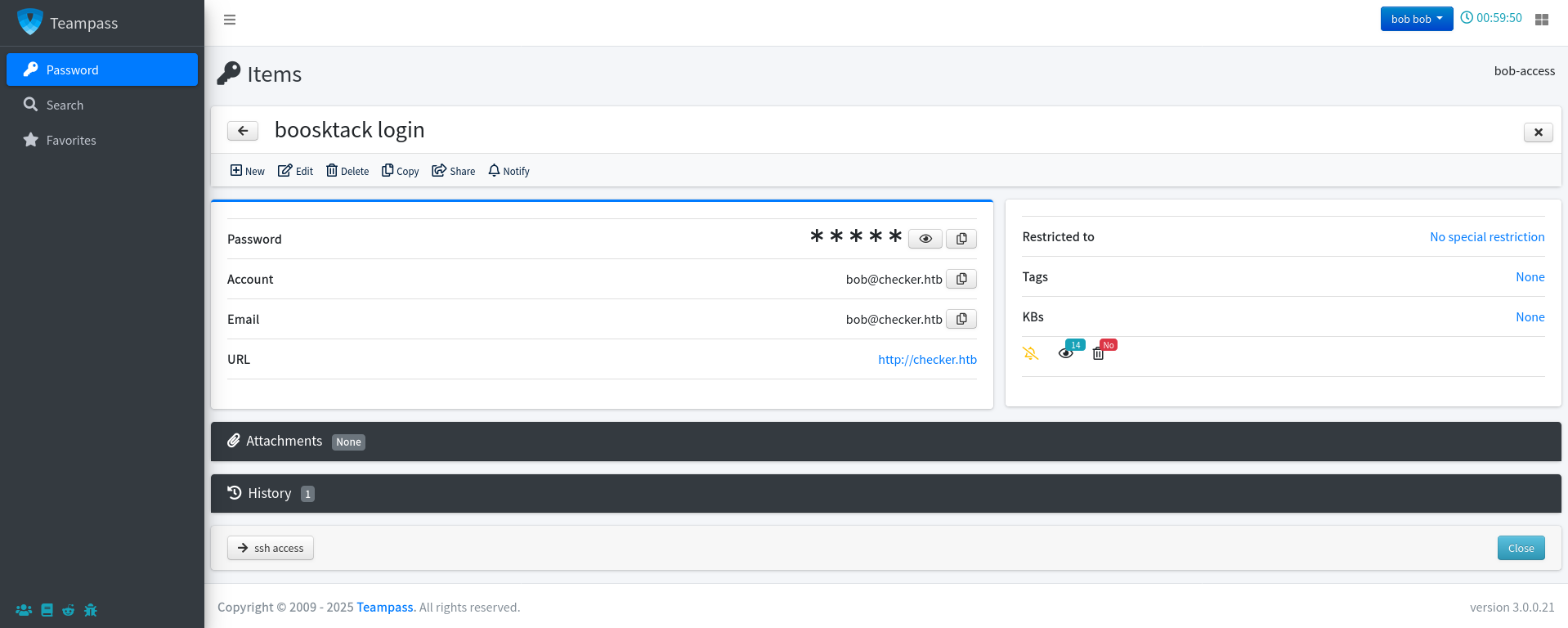Viewport: 1568px width, 628px height.
Task: Open the documentation book icon
Action: coord(47,610)
